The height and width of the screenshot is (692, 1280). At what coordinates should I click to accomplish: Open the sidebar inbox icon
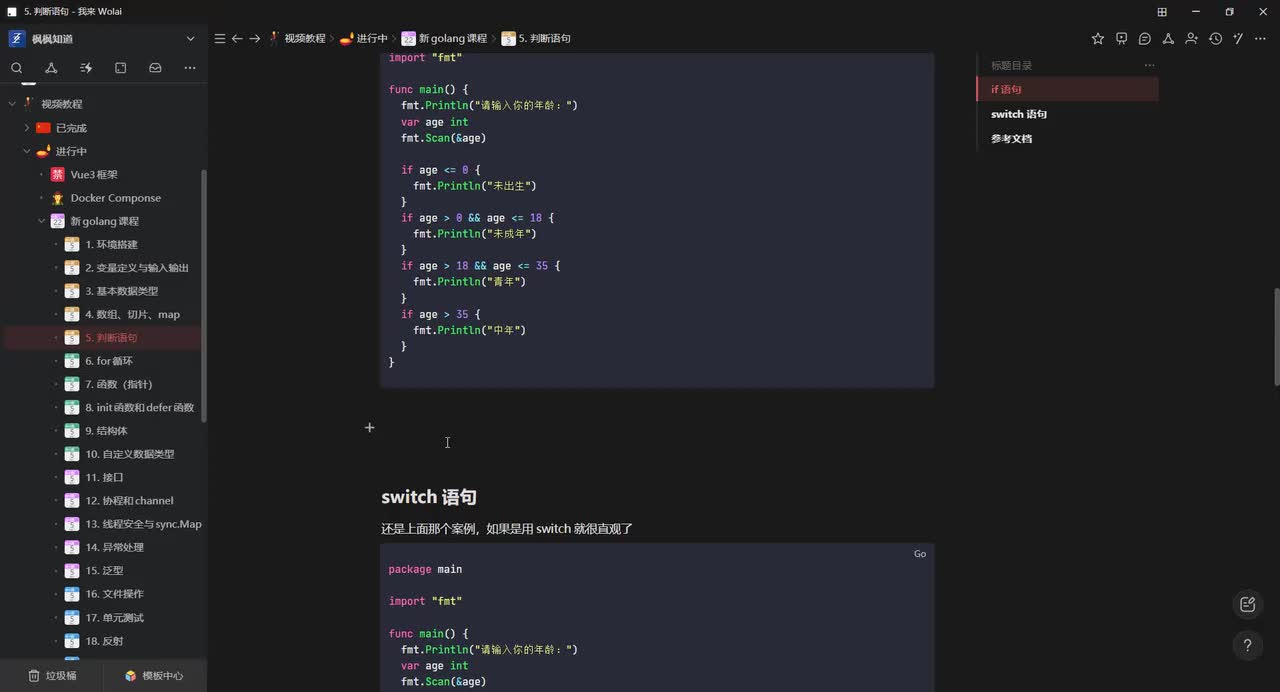coord(155,68)
